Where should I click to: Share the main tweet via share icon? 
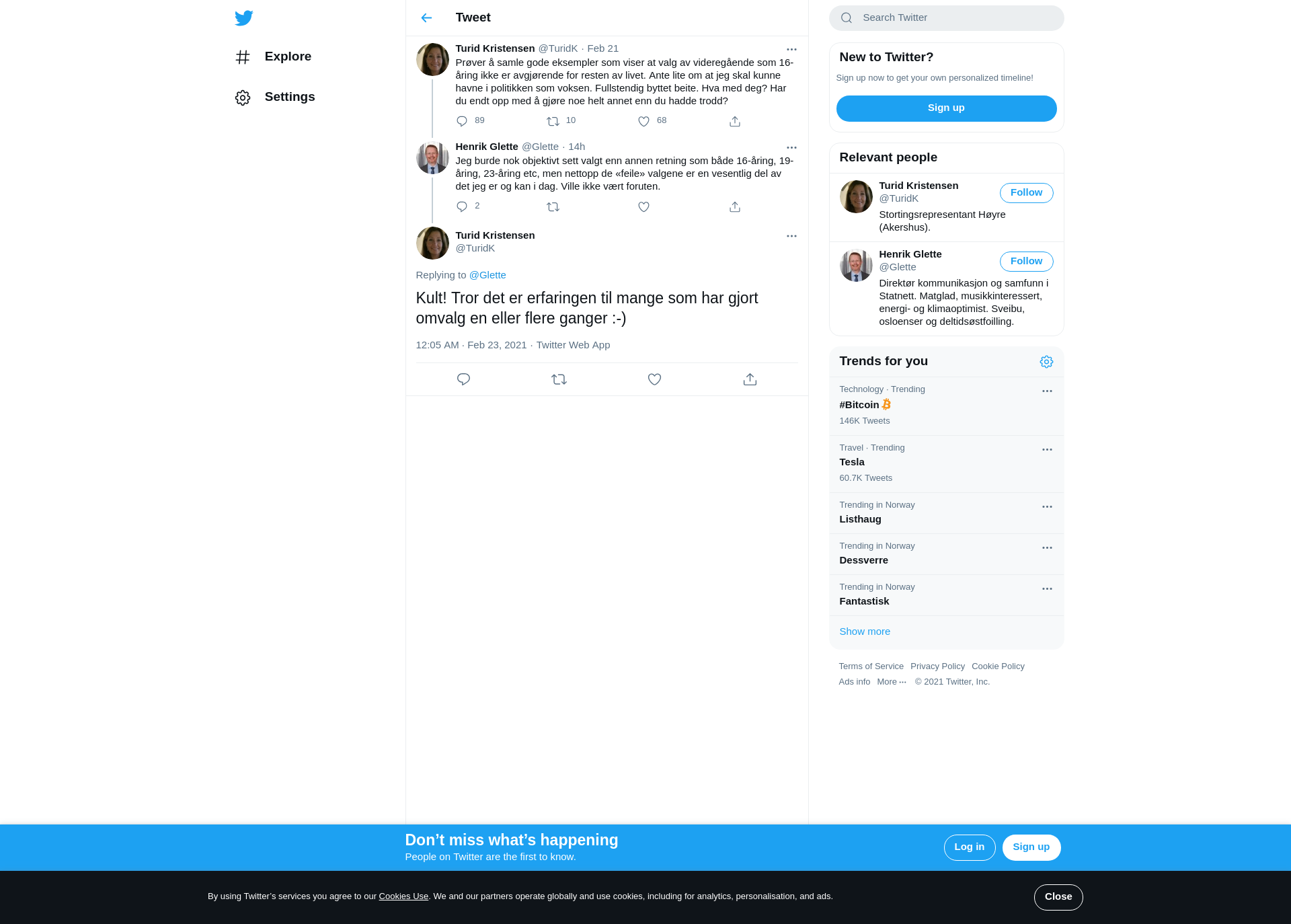pos(750,379)
